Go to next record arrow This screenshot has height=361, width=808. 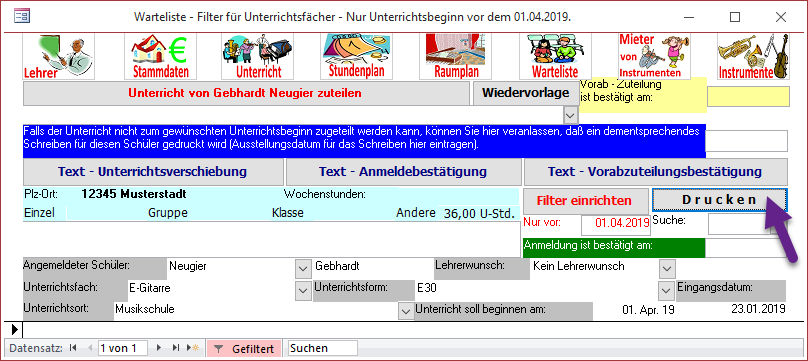pos(159,348)
